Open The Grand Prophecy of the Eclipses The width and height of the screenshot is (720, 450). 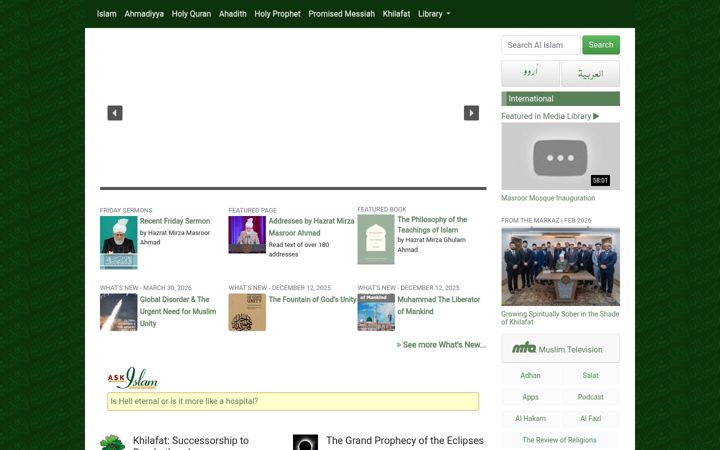click(x=405, y=441)
